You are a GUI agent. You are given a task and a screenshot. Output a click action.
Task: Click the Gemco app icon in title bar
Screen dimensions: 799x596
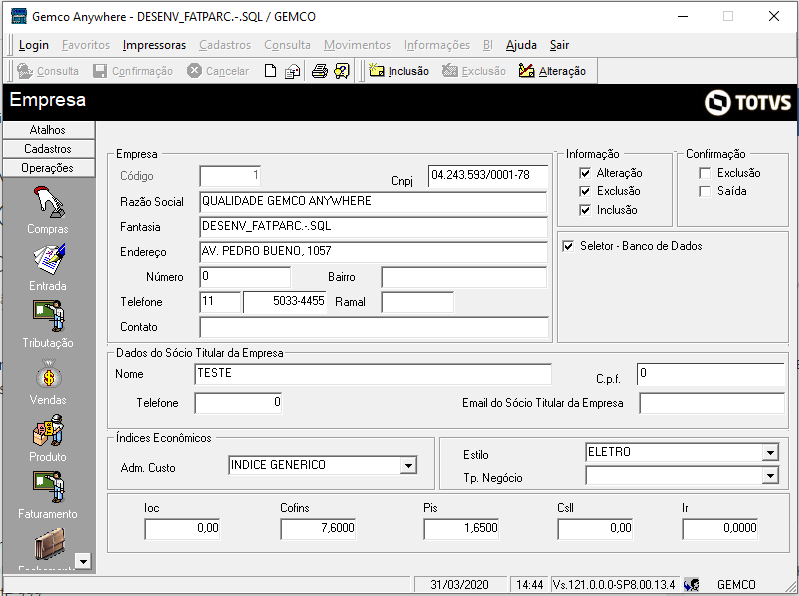[x=19, y=16]
